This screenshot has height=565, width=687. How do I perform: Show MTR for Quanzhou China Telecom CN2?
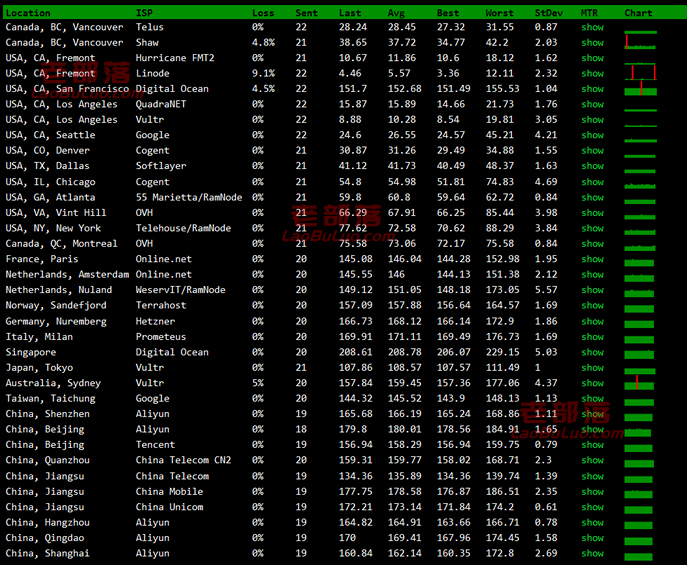592,460
